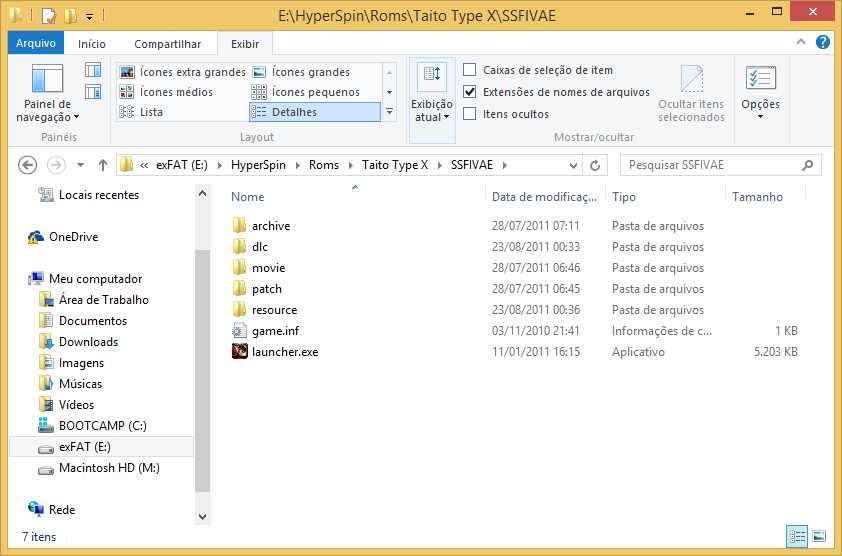Open the address bar history dropdown

pos(573,165)
